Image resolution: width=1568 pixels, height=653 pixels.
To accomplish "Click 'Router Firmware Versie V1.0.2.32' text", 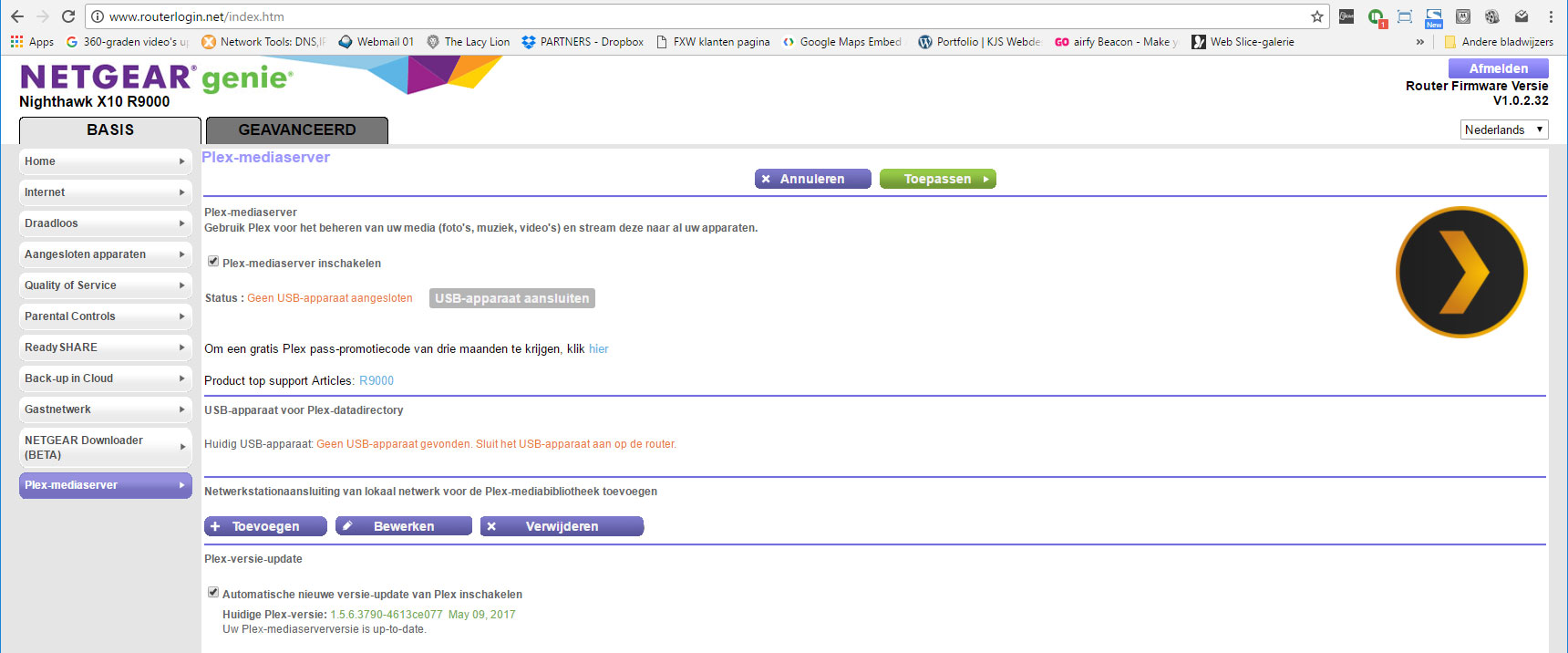I will point(1477,93).
